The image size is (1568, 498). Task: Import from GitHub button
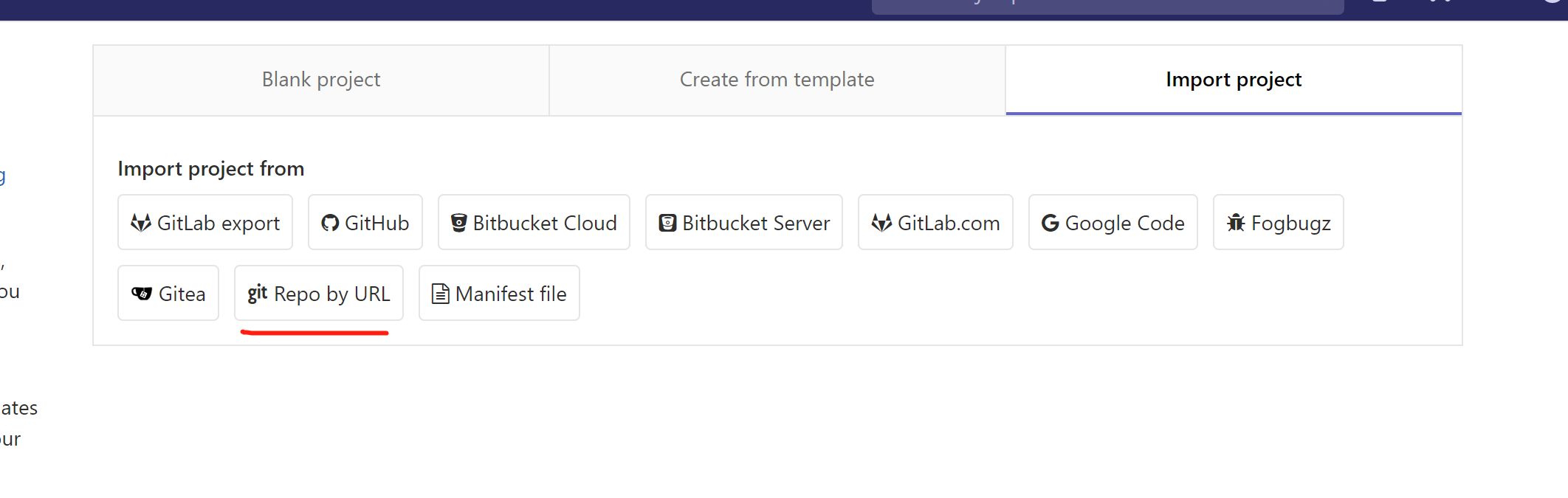365,222
